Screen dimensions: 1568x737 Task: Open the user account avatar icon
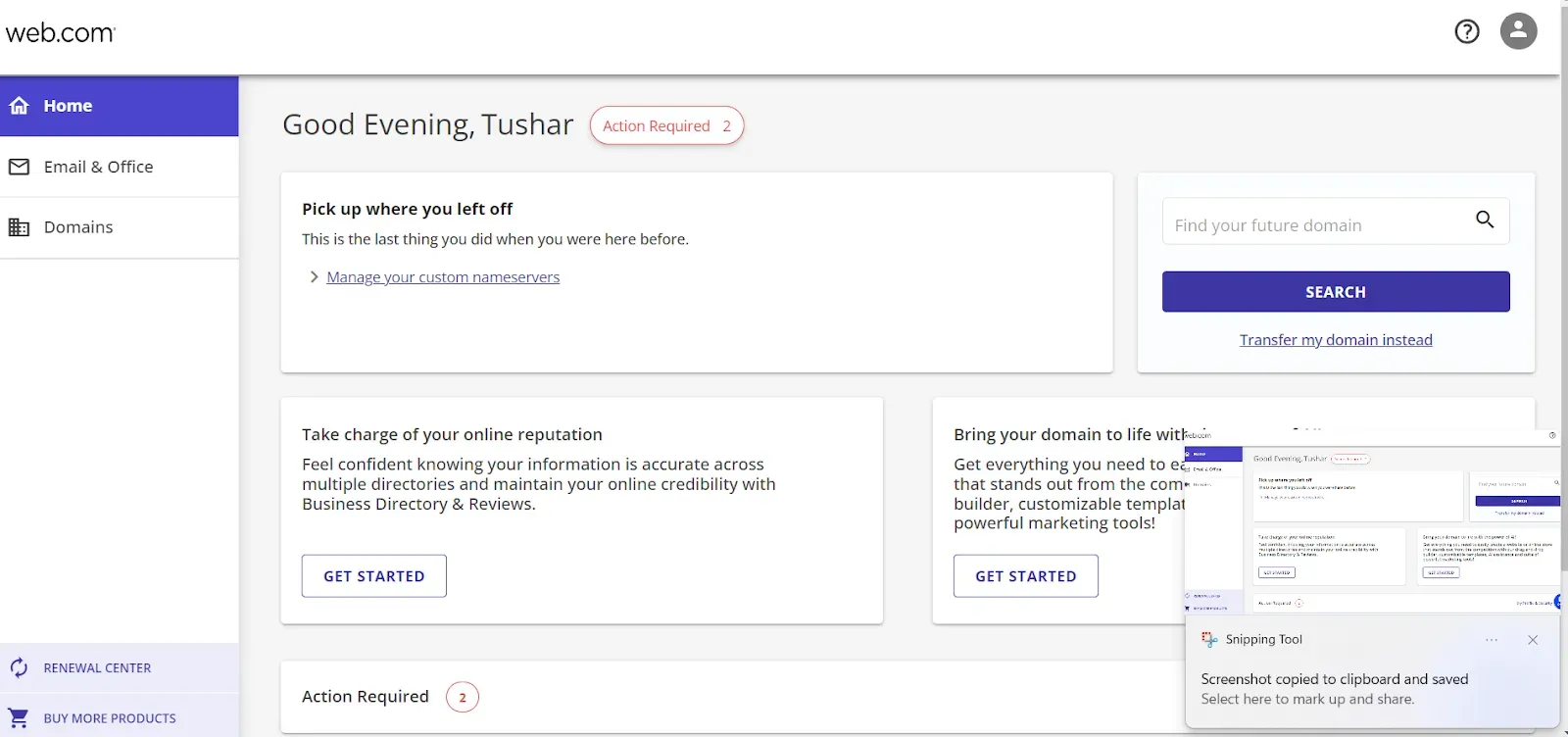(1518, 31)
